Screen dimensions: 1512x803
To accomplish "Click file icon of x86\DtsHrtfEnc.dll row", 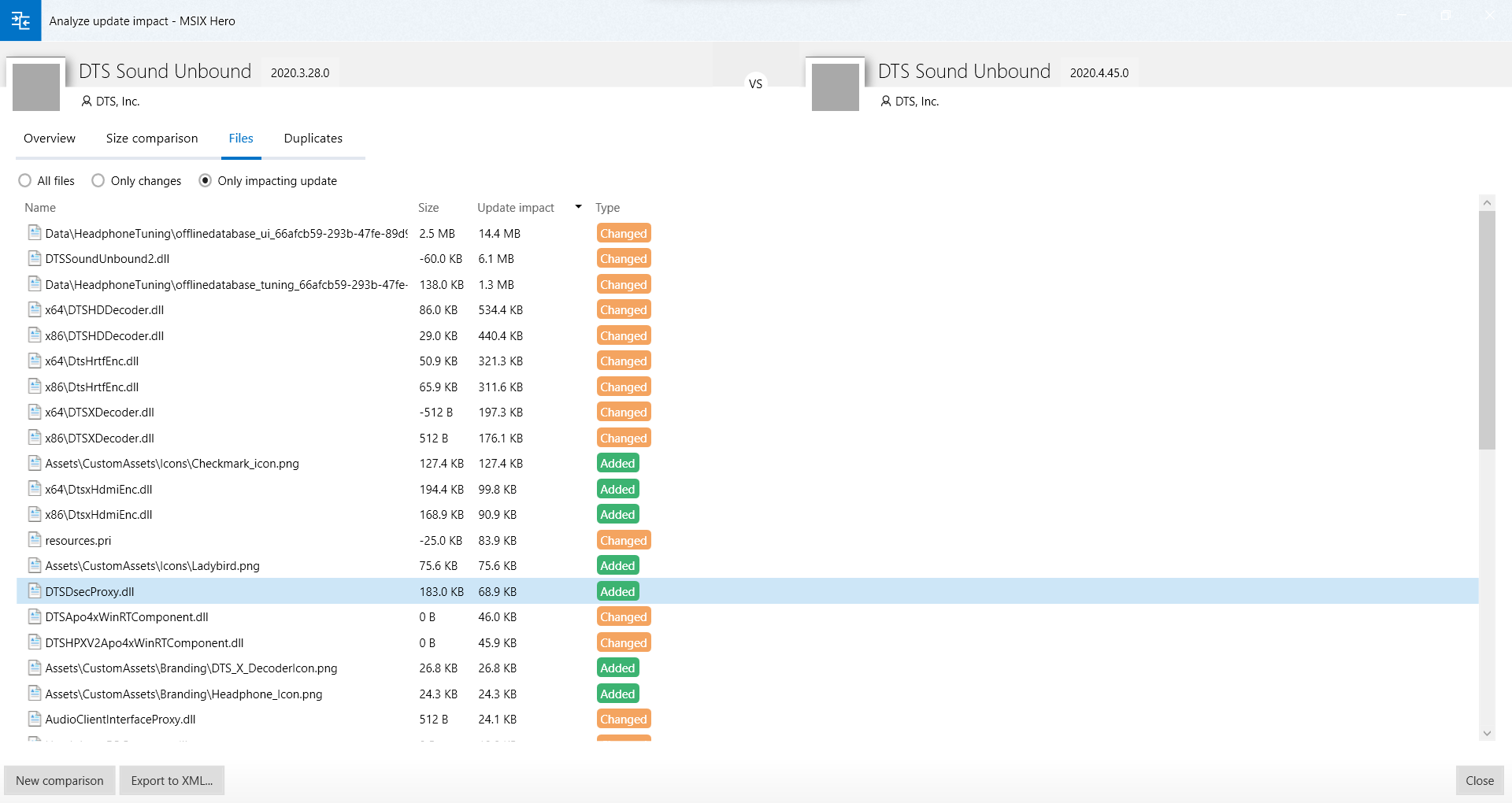I will pos(35,387).
